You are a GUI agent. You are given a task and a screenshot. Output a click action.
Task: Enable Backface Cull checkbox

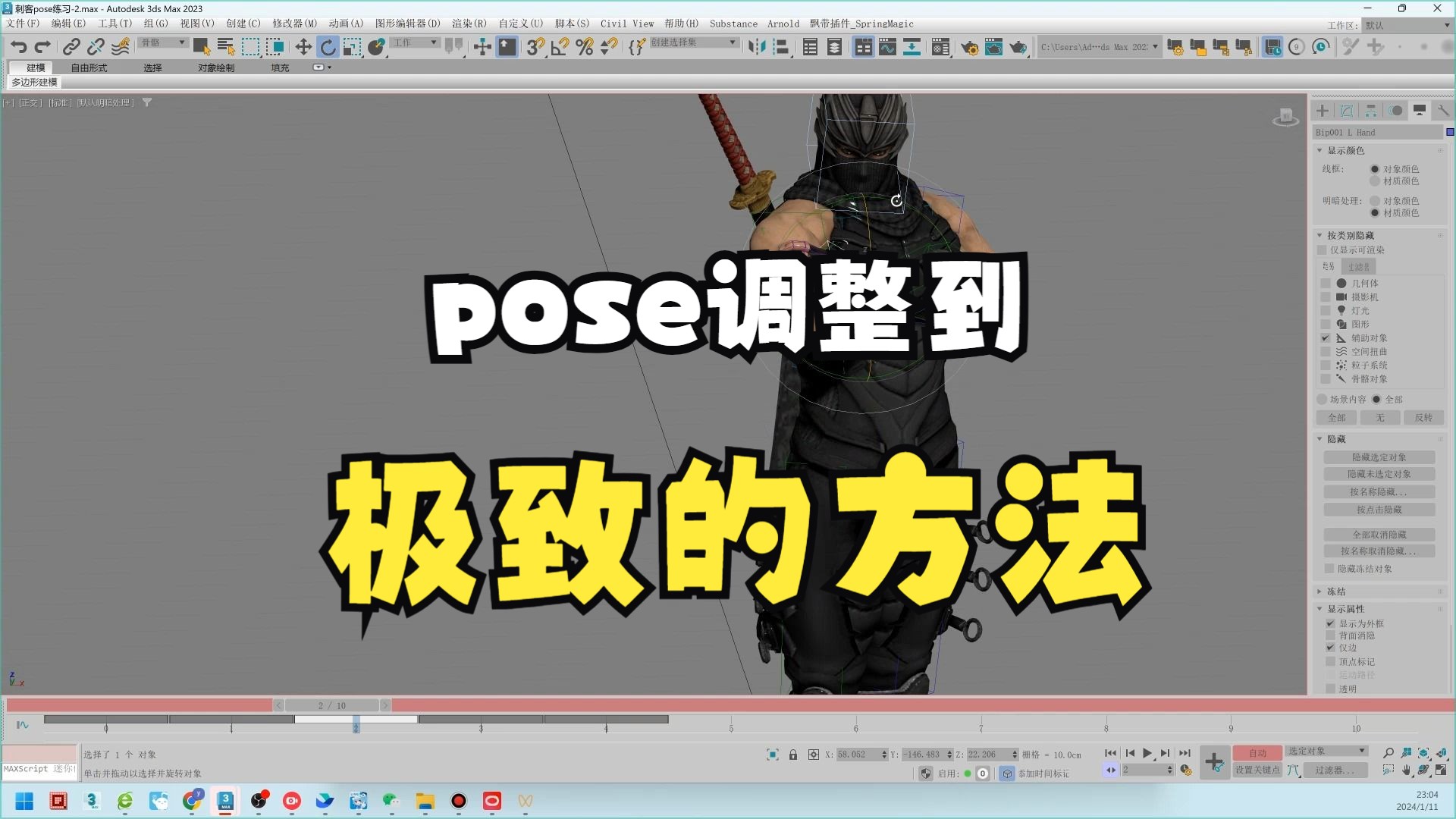coord(1330,635)
